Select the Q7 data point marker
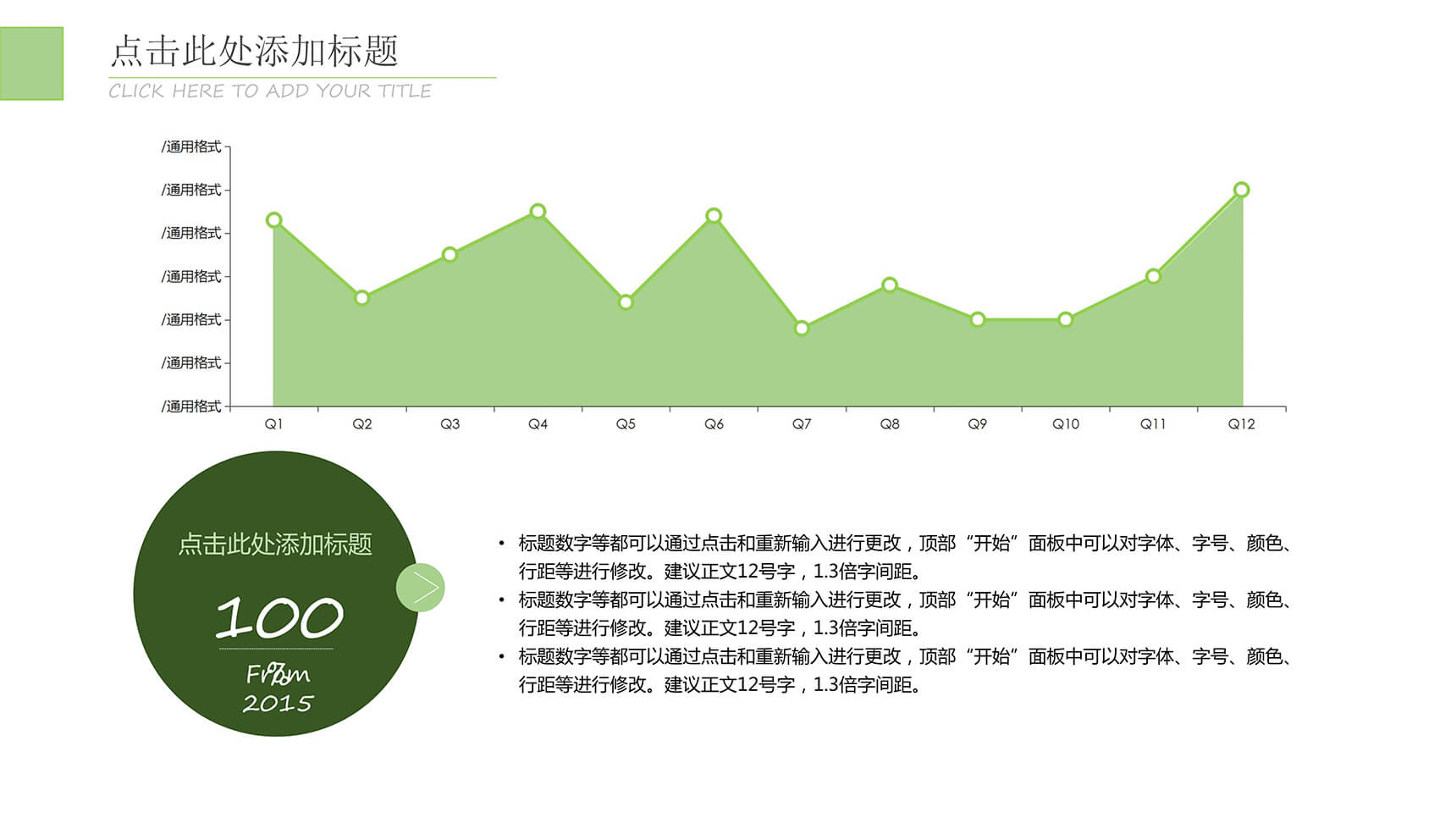1456x818 pixels. click(x=802, y=328)
